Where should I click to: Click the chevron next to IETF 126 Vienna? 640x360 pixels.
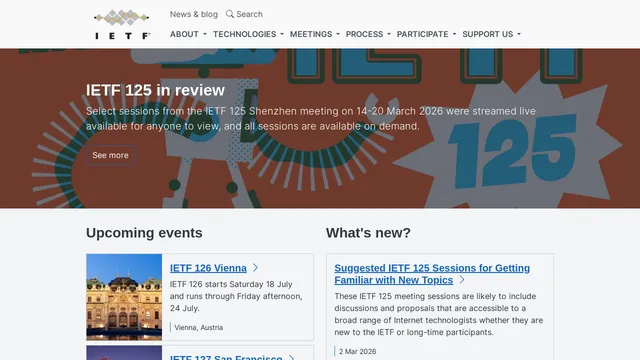pos(256,268)
